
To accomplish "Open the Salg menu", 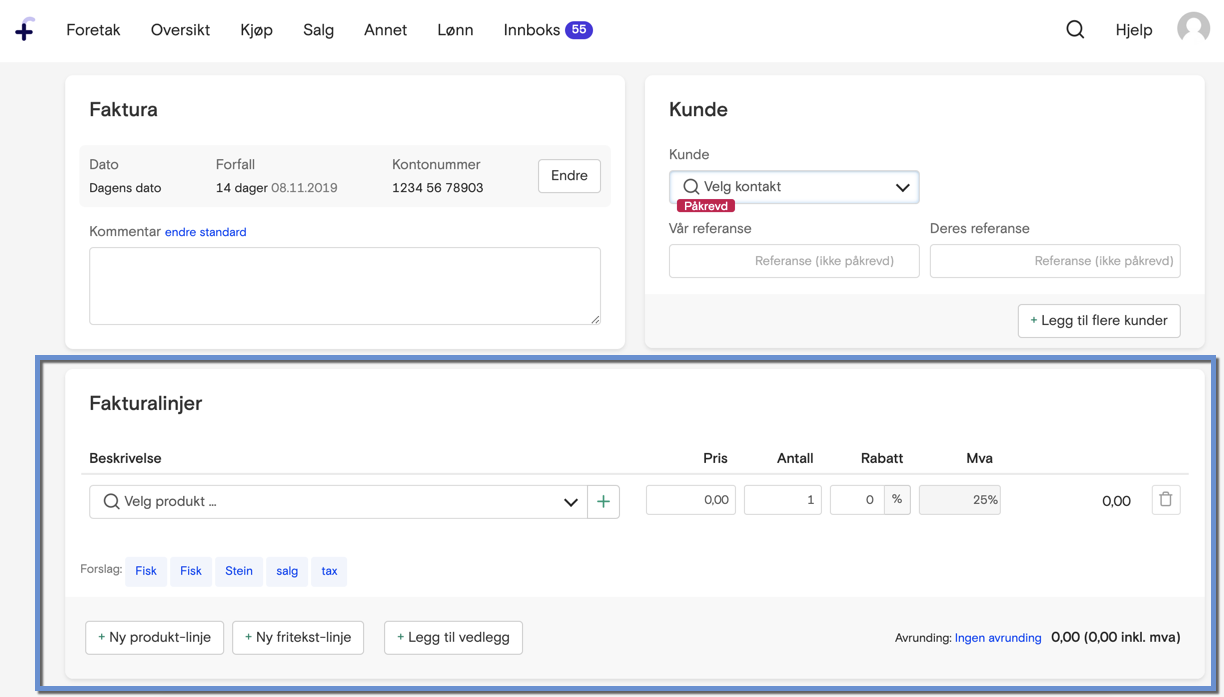I will [319, 30].
